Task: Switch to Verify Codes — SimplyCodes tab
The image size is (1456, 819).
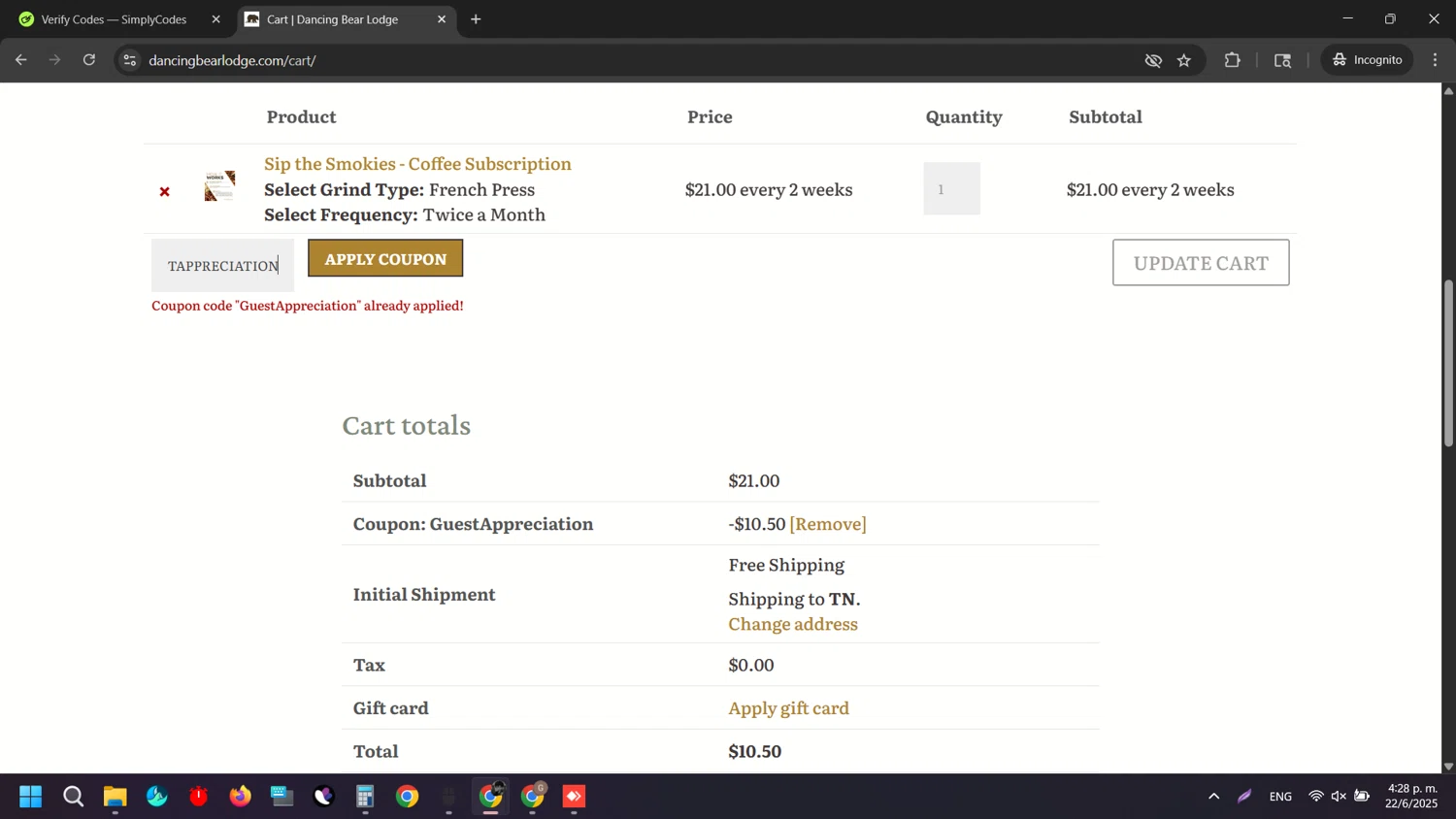Action: tap(114, 19)
